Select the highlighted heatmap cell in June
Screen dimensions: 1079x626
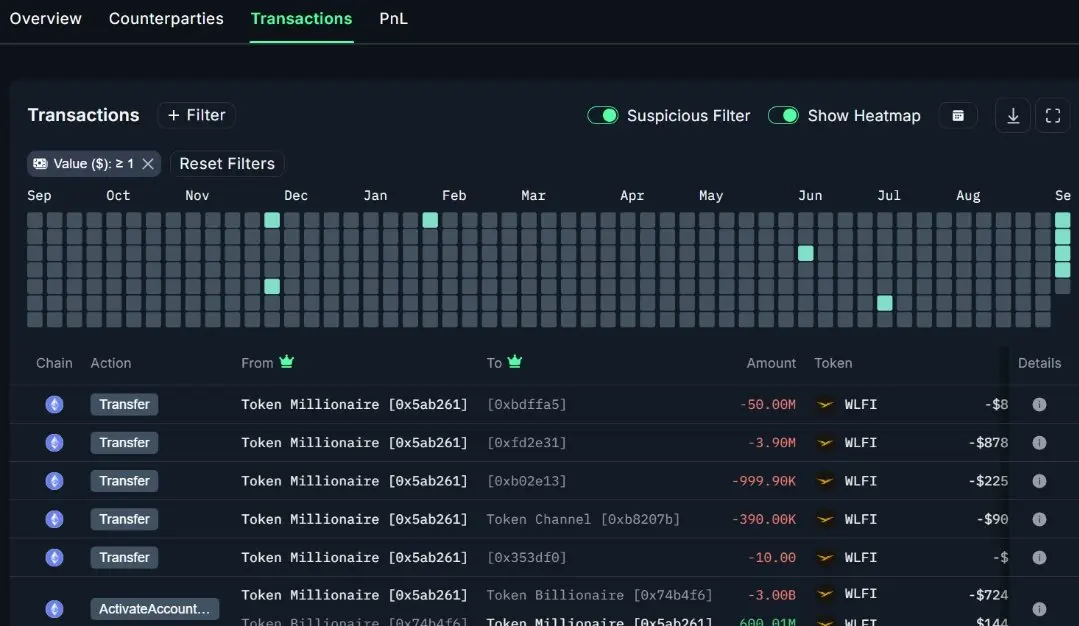point(806,253)
